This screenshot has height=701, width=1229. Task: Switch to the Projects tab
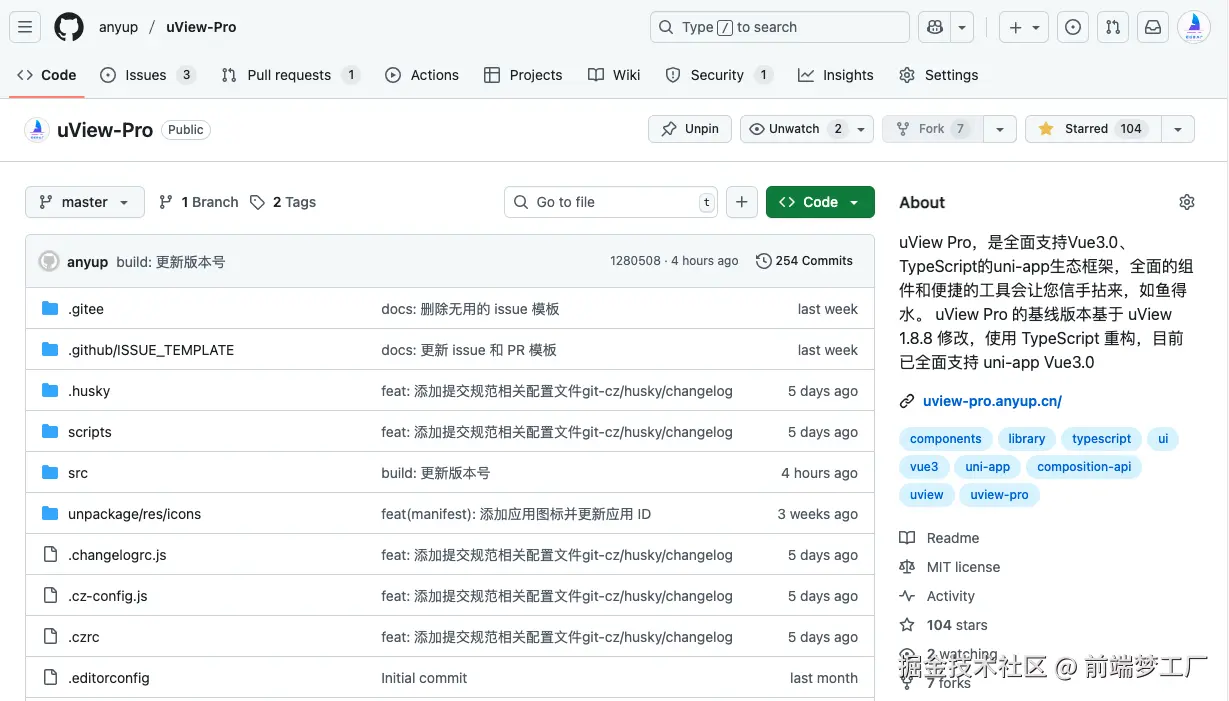pos(523,75)
